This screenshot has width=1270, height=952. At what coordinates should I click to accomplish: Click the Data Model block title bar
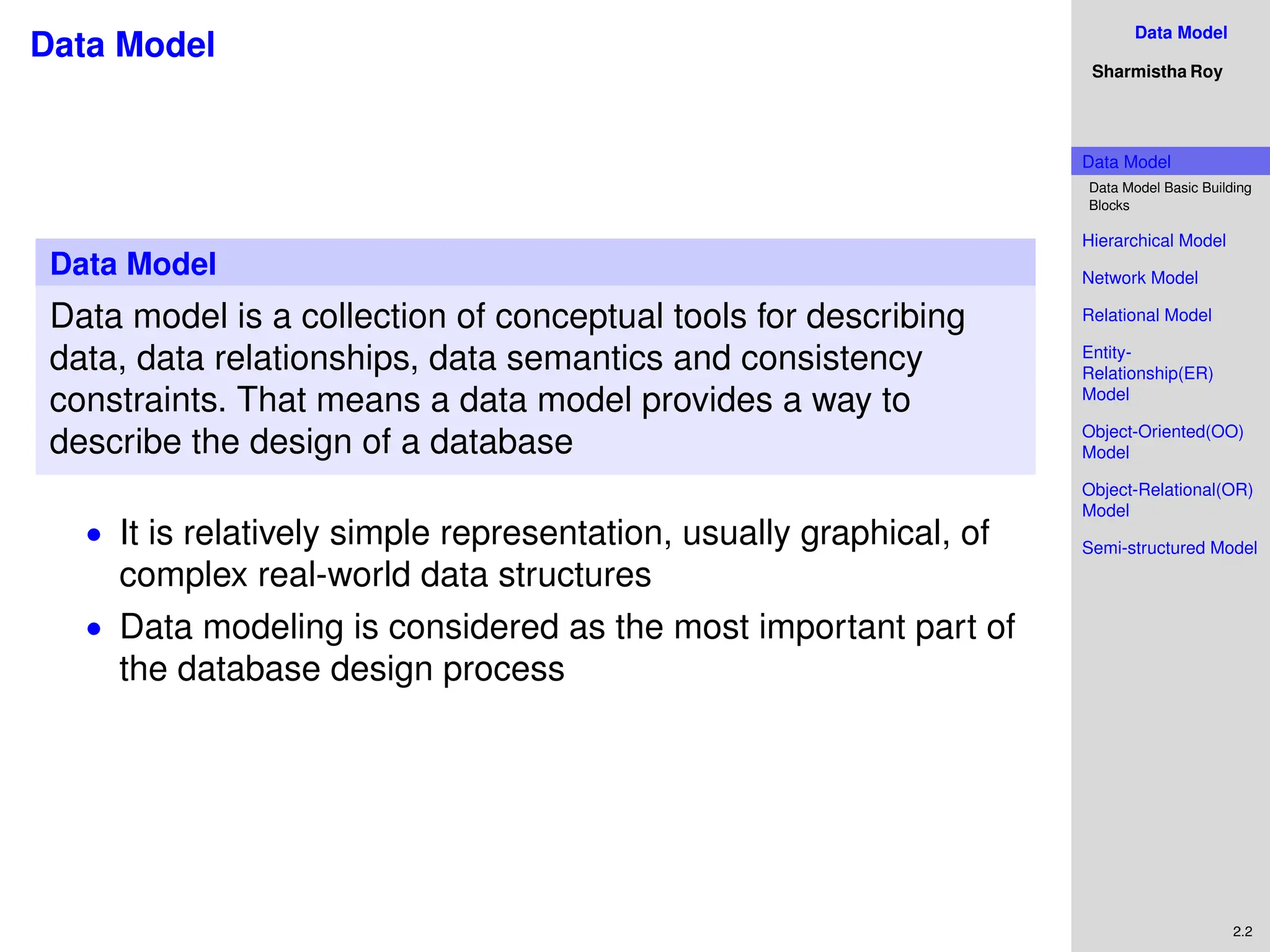535,263
